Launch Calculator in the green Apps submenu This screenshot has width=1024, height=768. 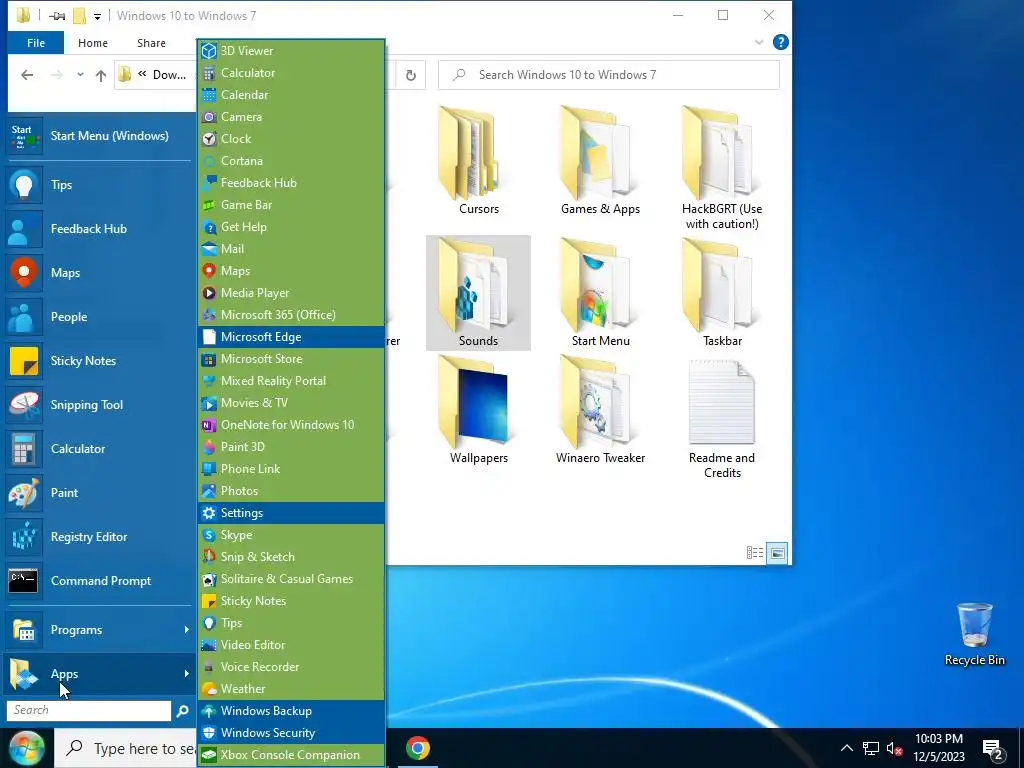pyautogui.click(x=291, y=73)
